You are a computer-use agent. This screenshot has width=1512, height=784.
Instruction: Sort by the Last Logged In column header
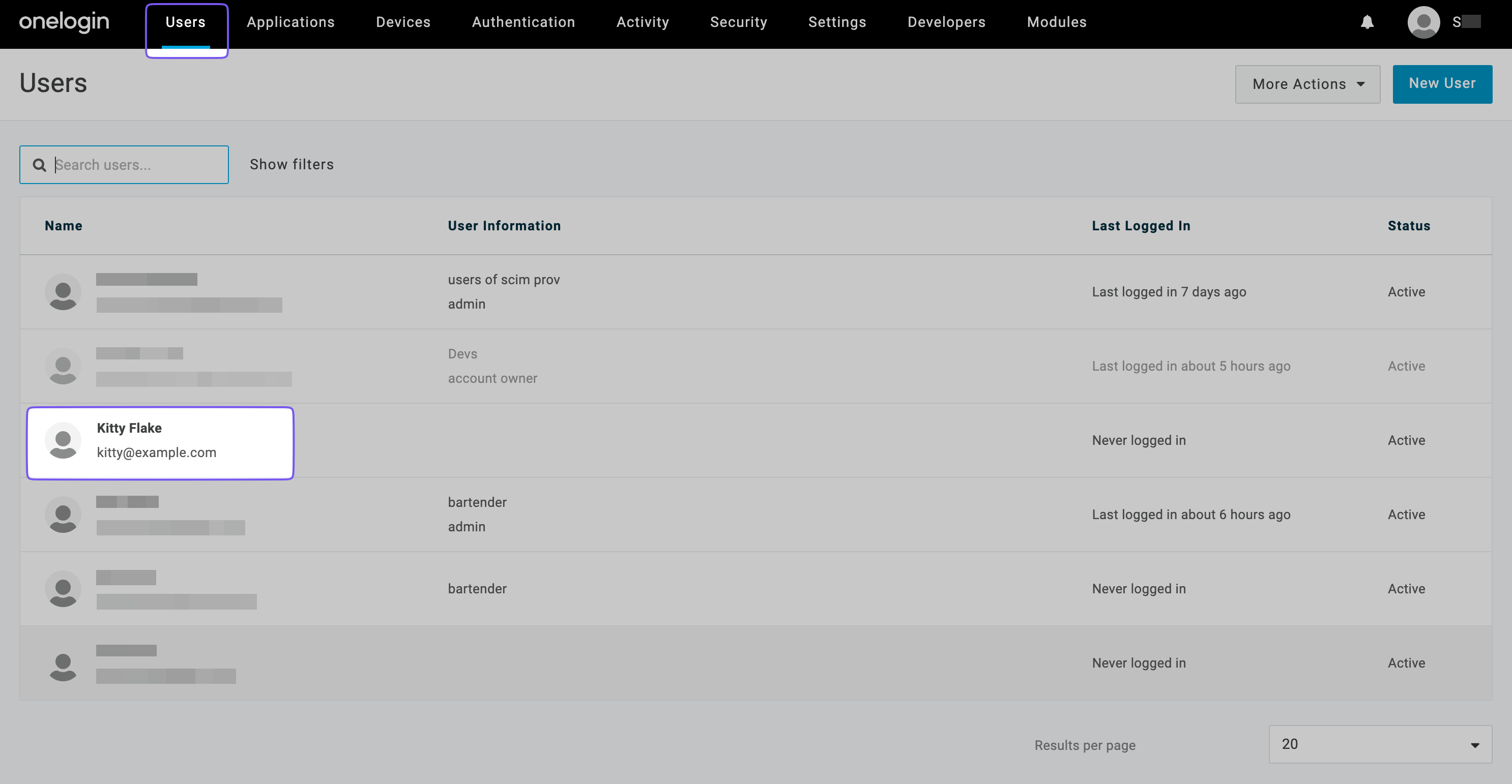pos(1141,226)
